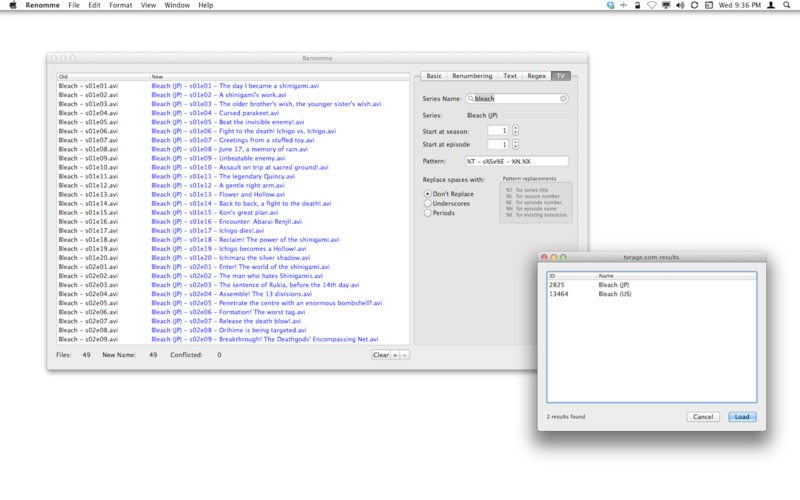Open the user account menu icon
Viewport: 800px width, 500px height.
coord(771,5)
